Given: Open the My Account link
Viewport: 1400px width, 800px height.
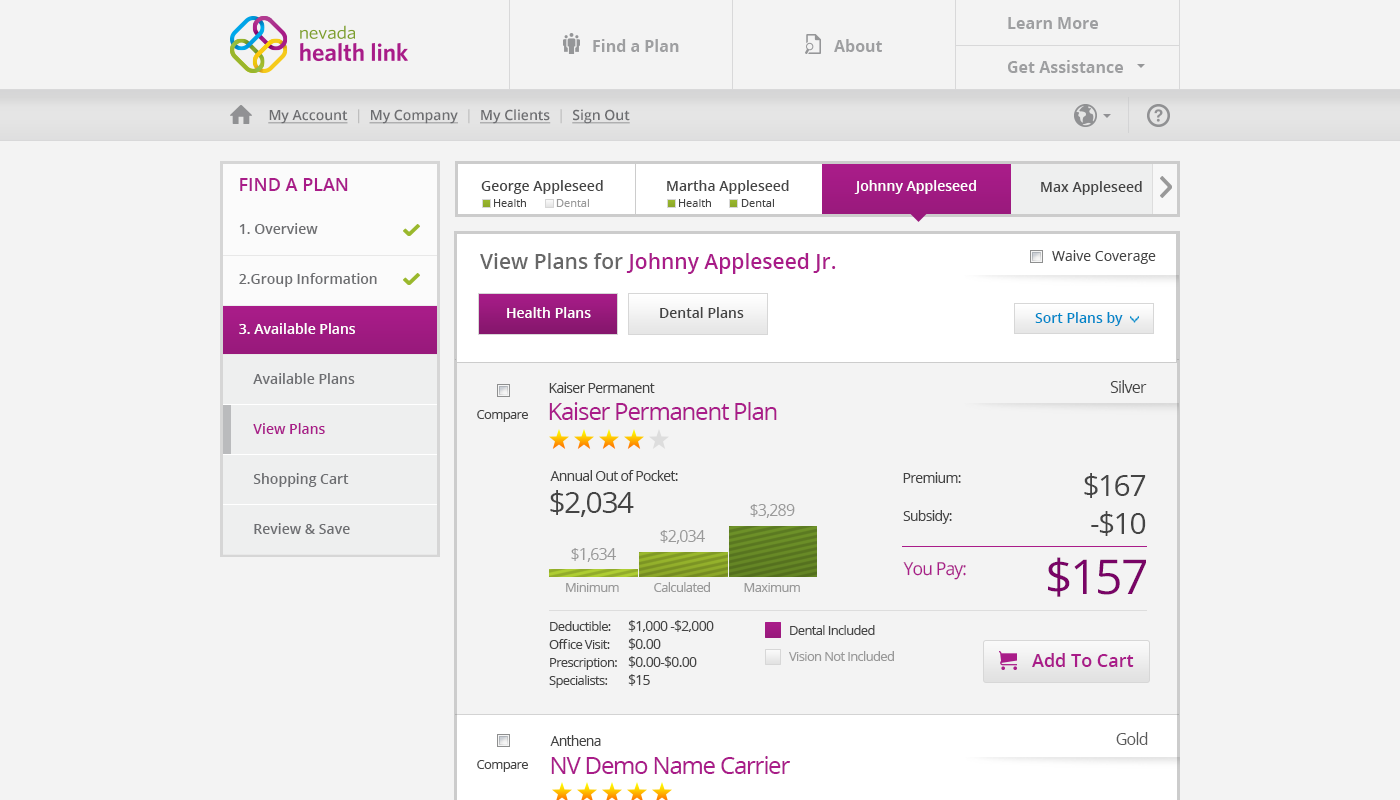Looking at the screenshot, I should (308, 115).
